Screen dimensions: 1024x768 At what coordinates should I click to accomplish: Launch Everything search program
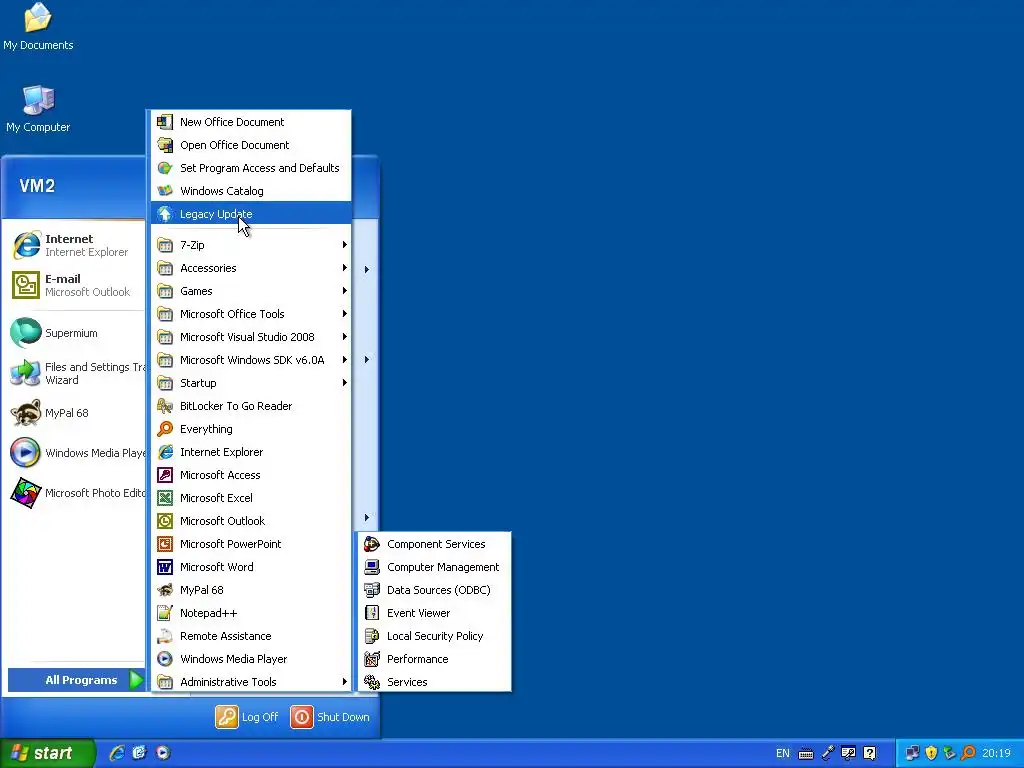pyautogui.click(x=251, y=429)
